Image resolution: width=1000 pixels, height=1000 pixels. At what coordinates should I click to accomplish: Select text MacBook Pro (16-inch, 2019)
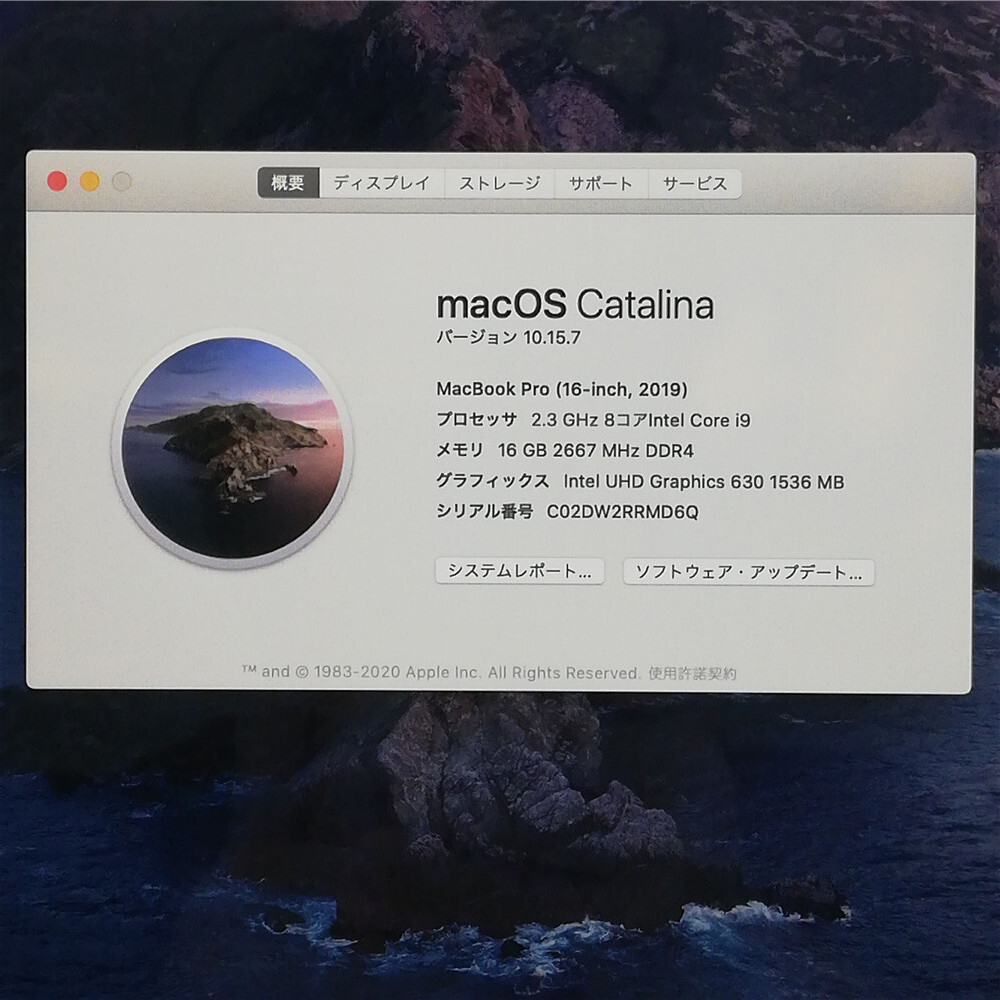[562, 389]
